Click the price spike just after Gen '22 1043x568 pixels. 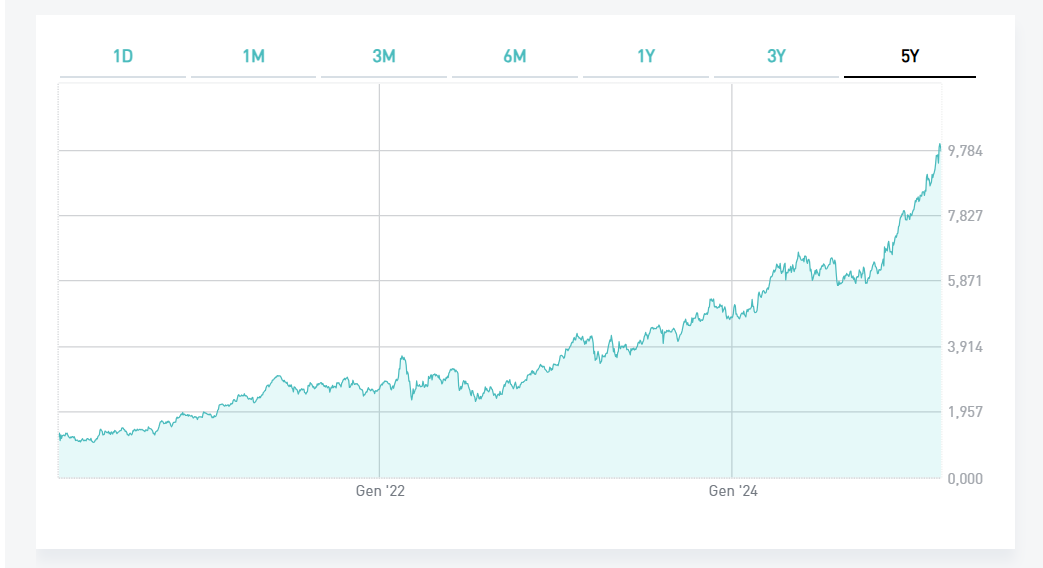(x=402, y=357)
